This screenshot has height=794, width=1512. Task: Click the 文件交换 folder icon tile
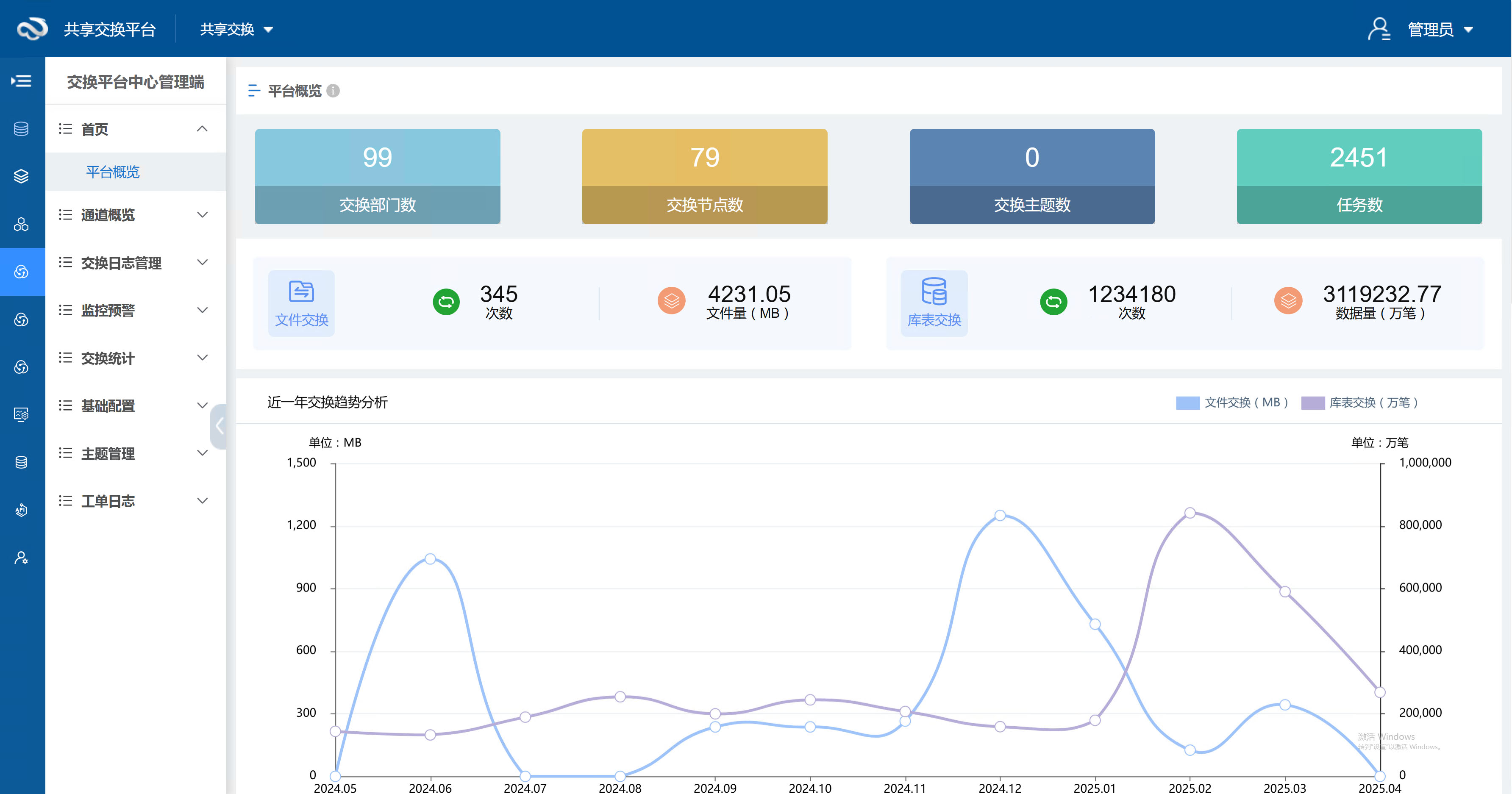pyautogui.click(x=301, y=303)
